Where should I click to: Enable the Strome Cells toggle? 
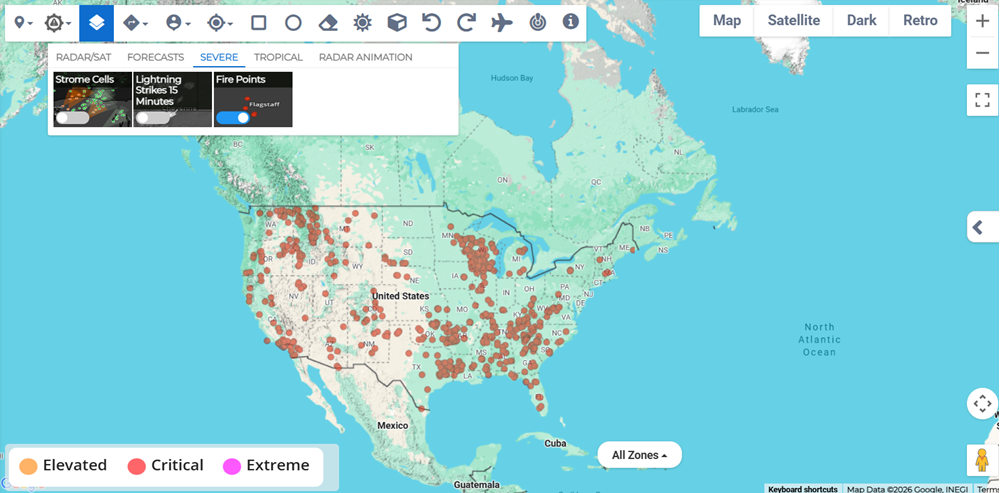(71, 118)
